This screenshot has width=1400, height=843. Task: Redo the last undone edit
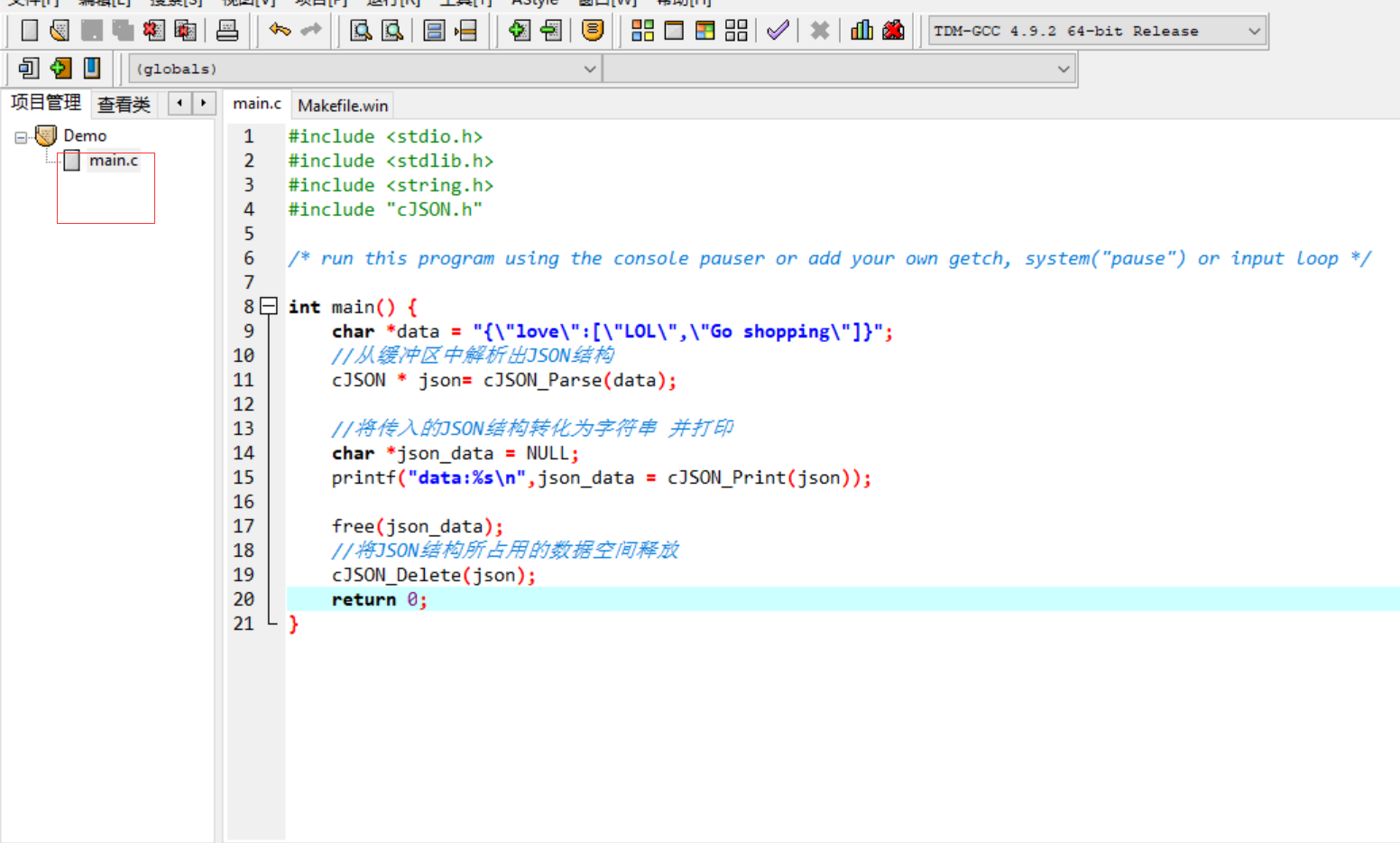coord(309,30)
